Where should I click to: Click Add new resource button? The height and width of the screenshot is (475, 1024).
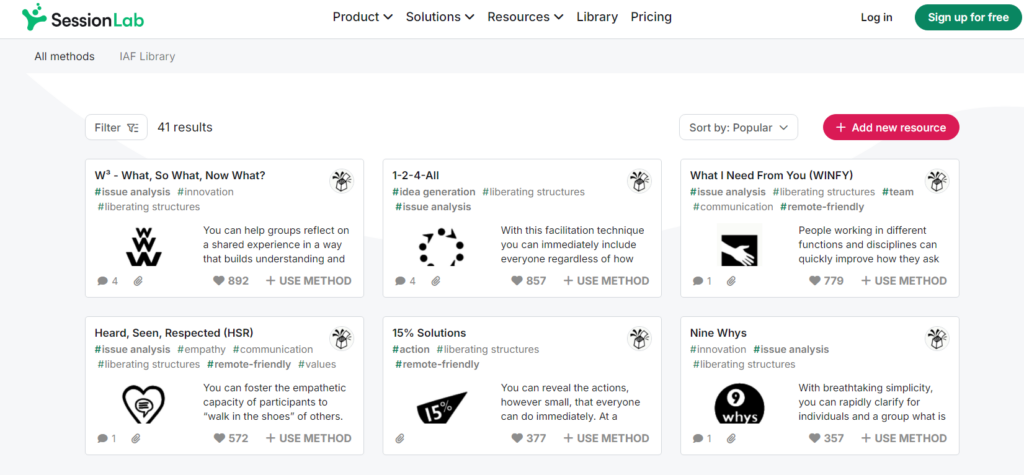[891, 127]
